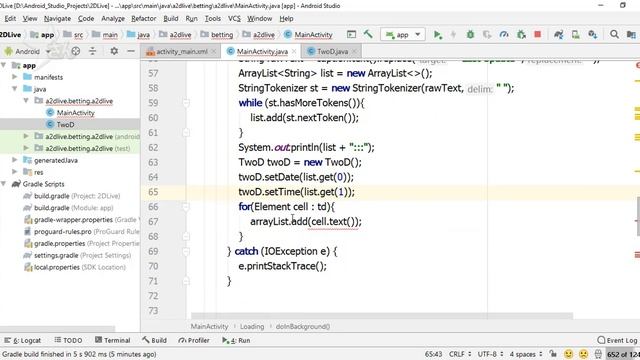
Task: Run the app with the green play button
Action: (x=438, y=35)
